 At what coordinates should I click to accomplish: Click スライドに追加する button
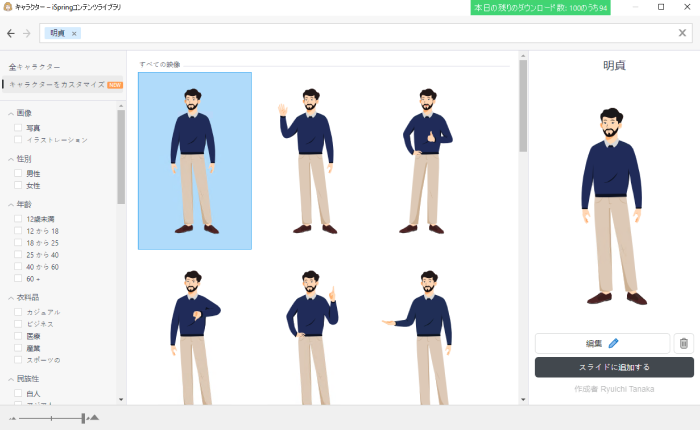click(x=614, y=367)
